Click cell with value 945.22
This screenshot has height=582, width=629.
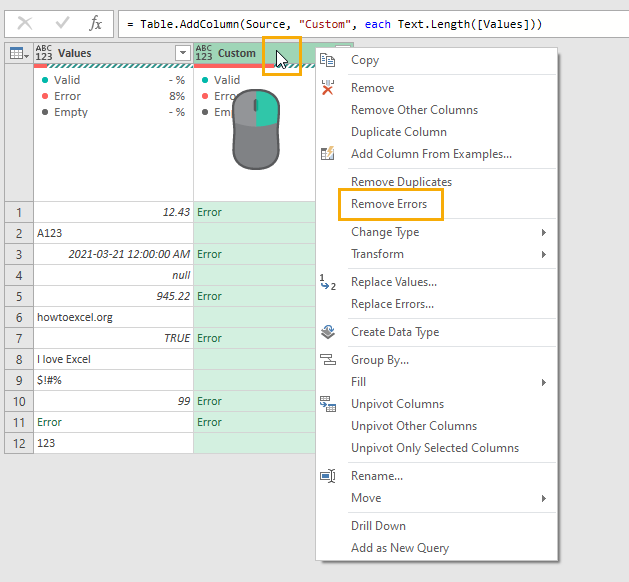click(x=114, y=296)
